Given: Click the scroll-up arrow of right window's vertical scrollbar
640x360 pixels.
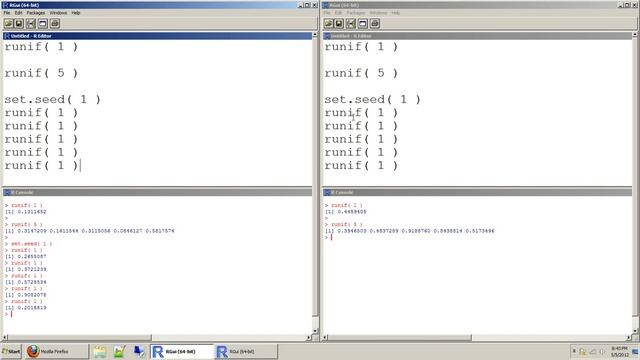Looking at the screenshot, I should pyautogui.click(x=635, y=35).
